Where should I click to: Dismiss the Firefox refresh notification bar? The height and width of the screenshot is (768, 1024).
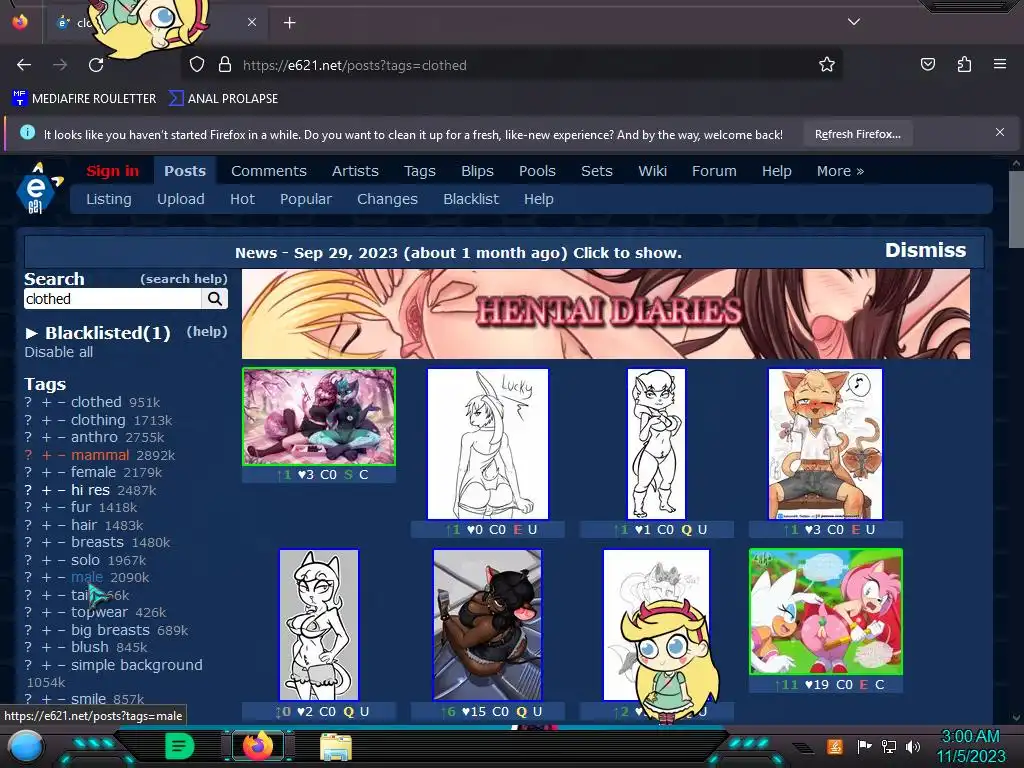pos(1000,132)
